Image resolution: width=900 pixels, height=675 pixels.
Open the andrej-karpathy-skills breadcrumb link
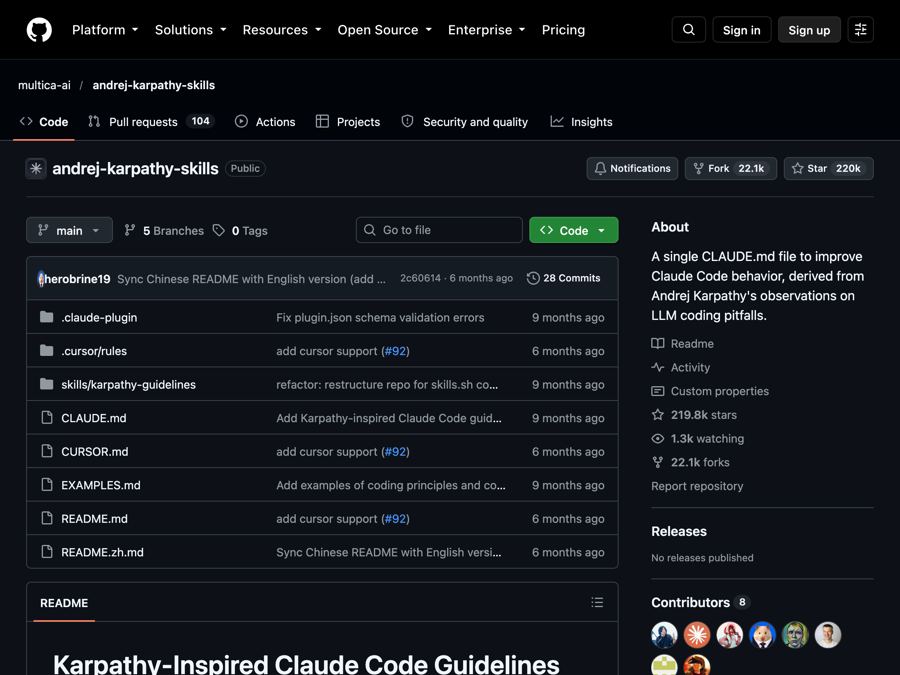154,85
